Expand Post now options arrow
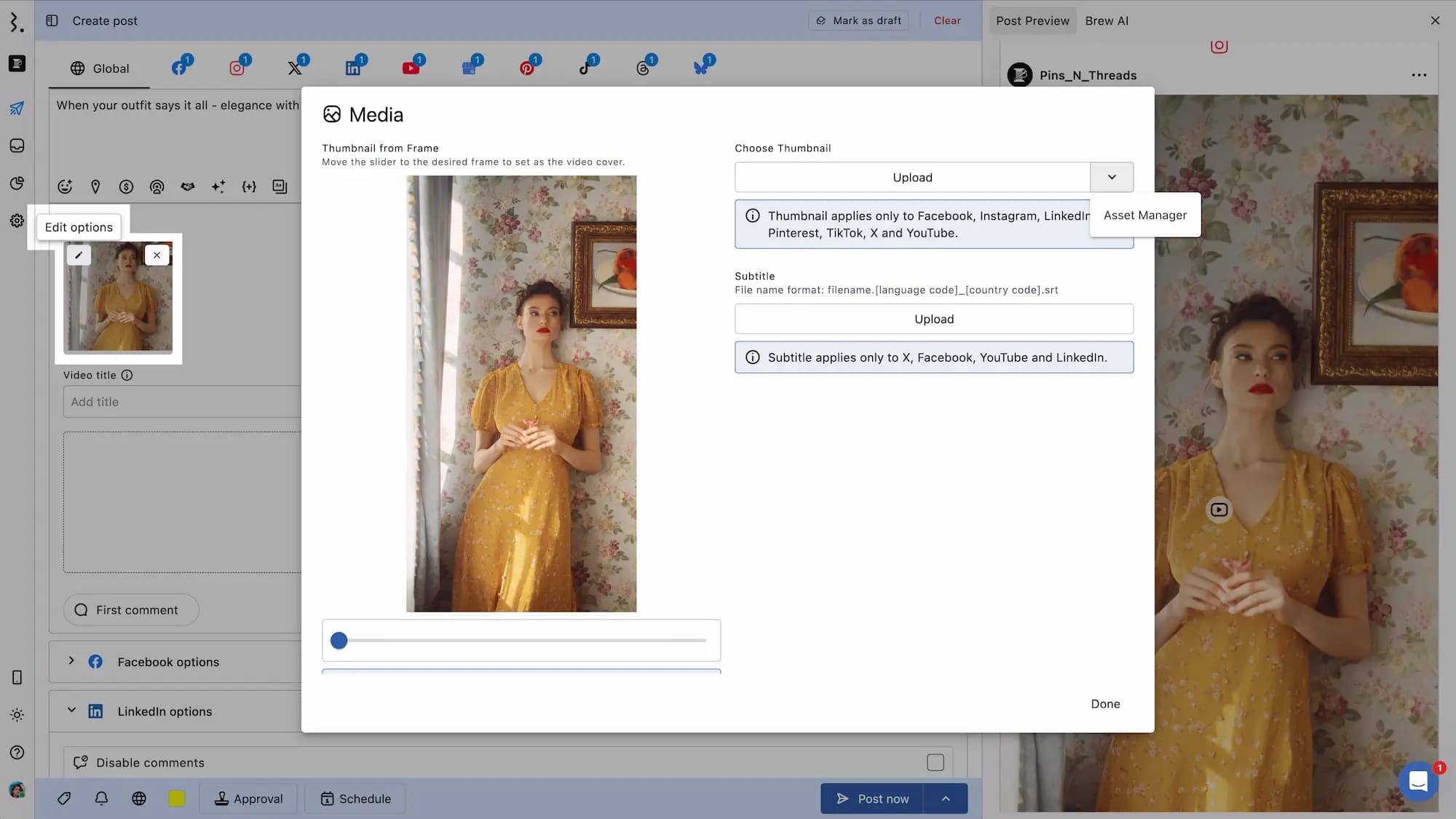Screen dimensions: 1456x819 [945, 799]
